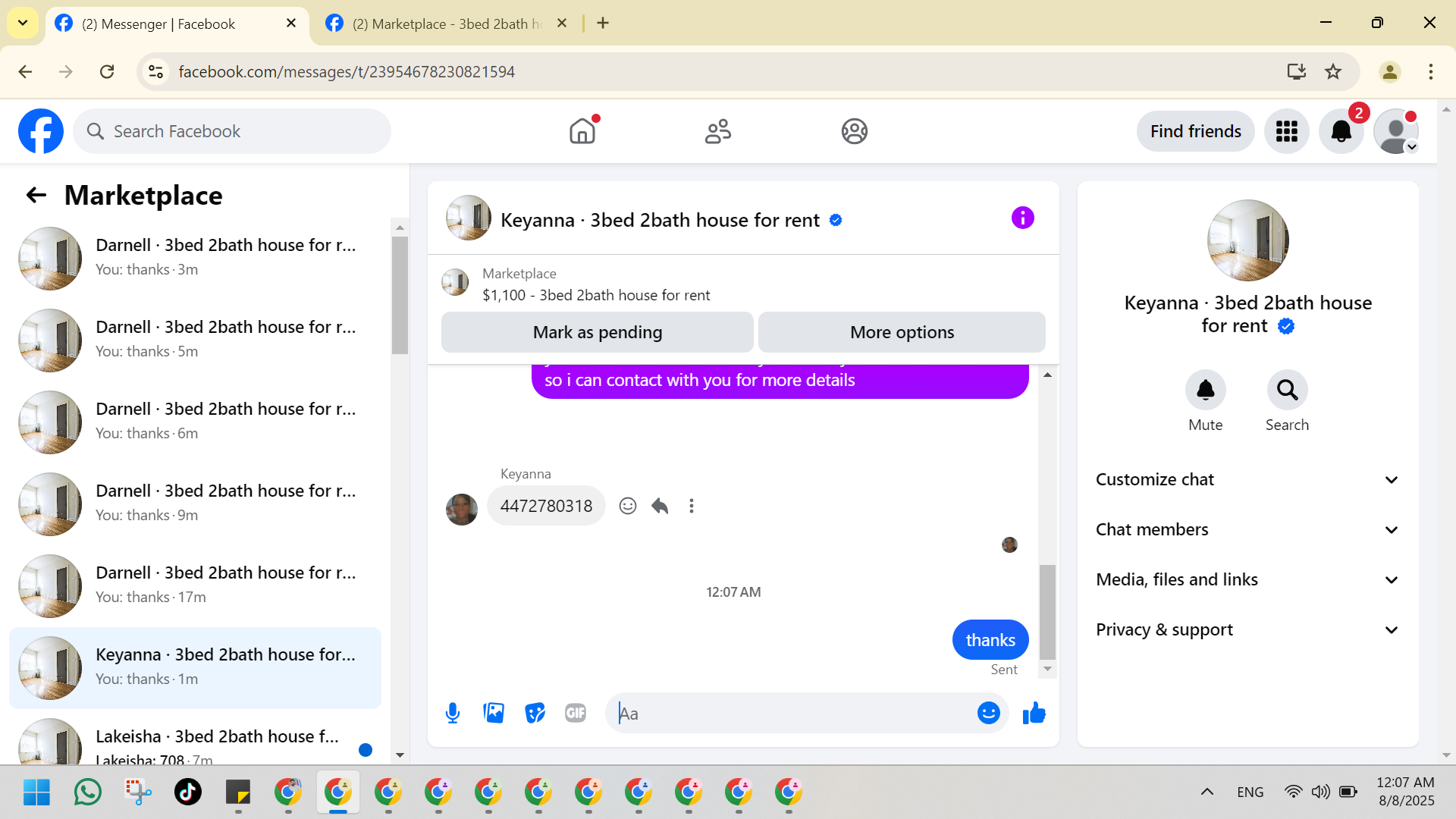Reply to Keyanna's phone number message
Image resolution: width=1456 pixels, height=819 pixels.
point(660,506)
